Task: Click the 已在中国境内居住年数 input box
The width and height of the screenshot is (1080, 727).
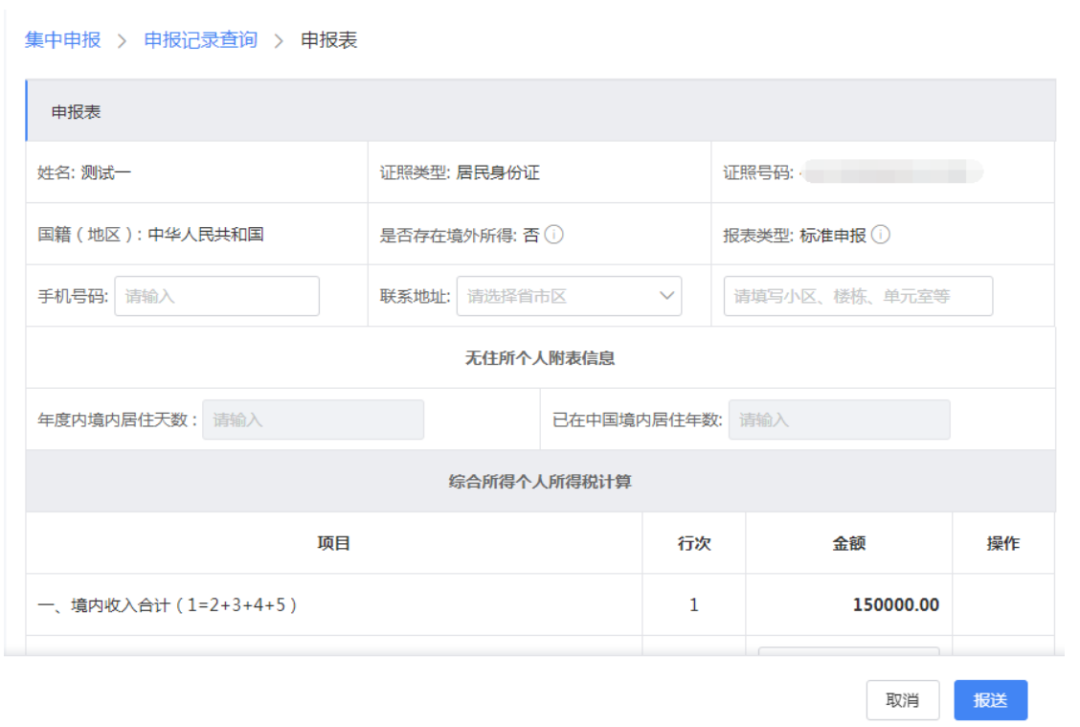Action: coord(840,420)
